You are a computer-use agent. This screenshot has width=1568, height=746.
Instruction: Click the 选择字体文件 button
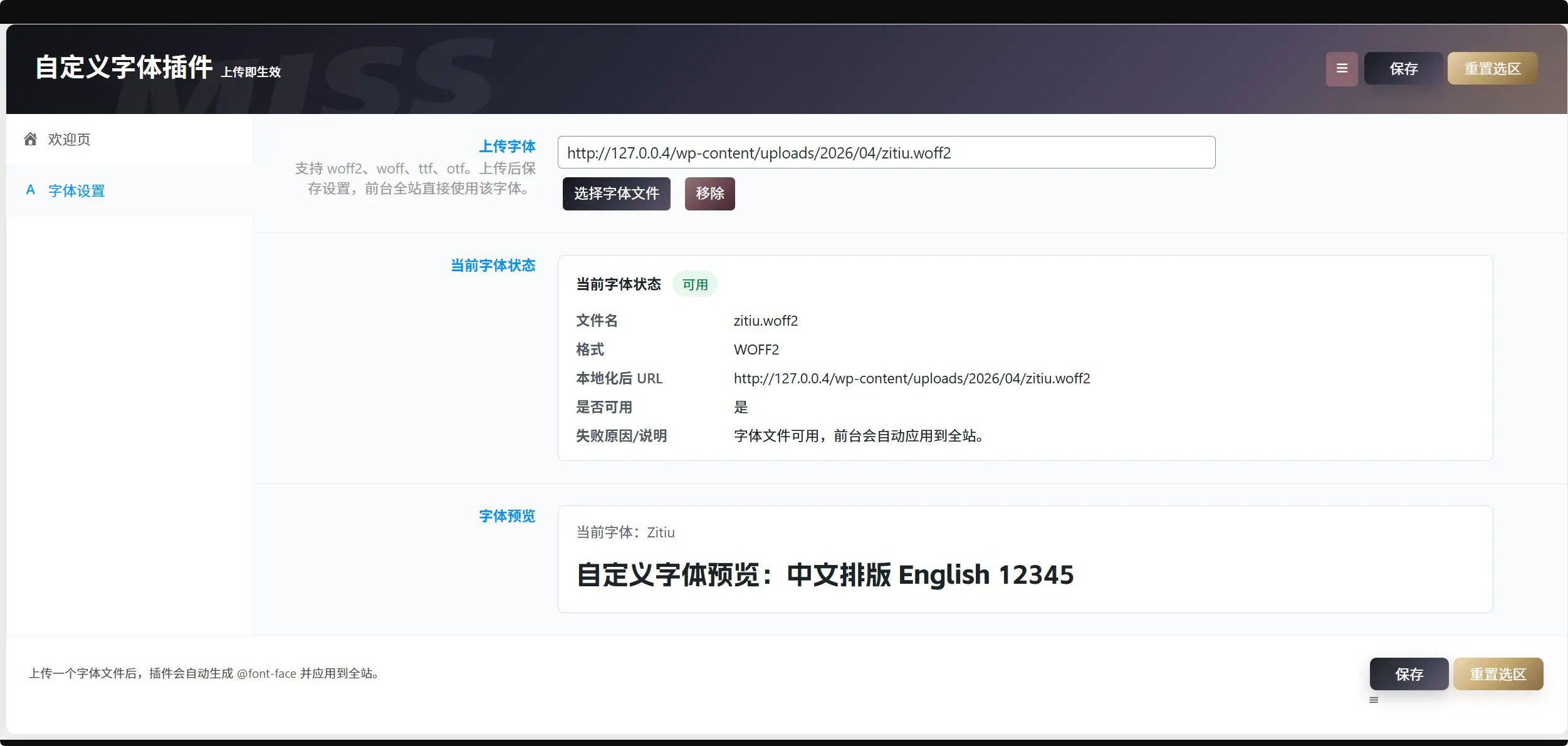[x=616, y=194]
